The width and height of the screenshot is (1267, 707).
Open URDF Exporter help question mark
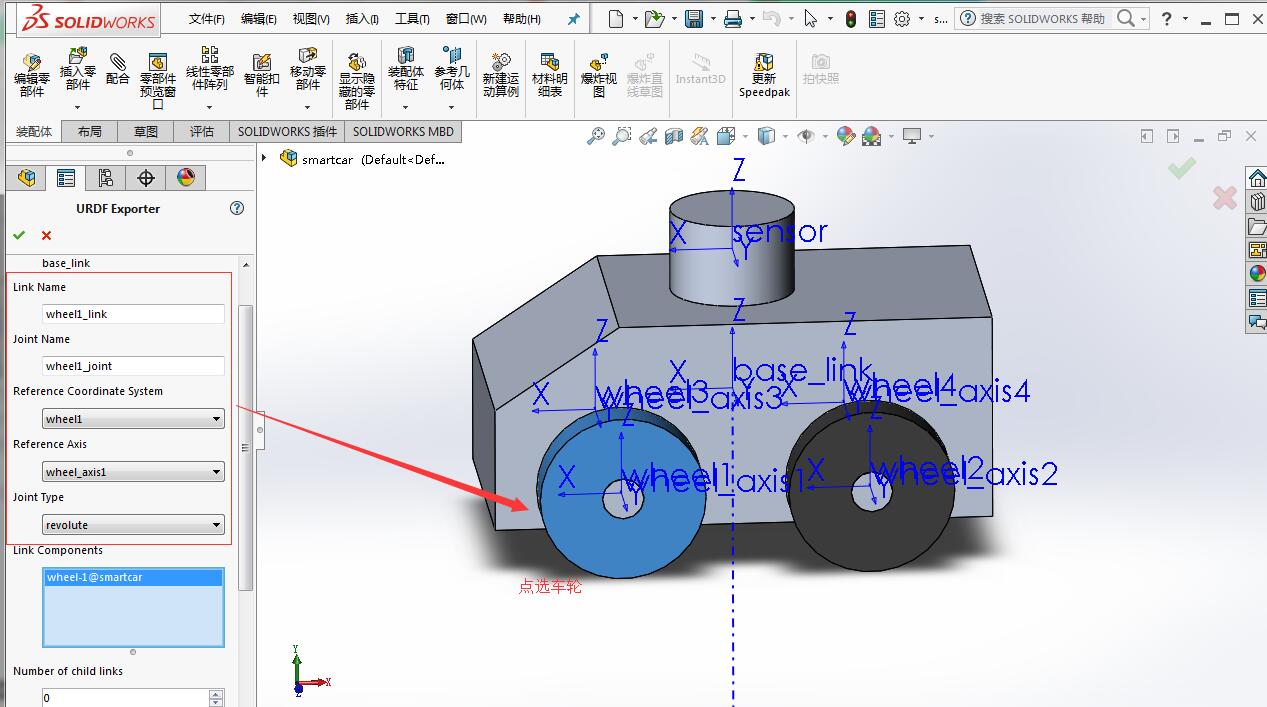(237, 208)
